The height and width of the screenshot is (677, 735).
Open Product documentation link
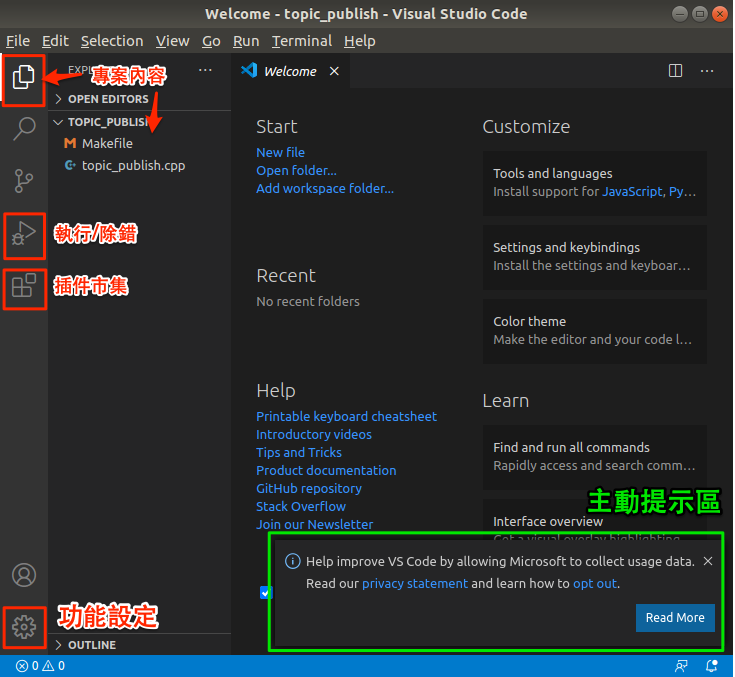(326, 470)
